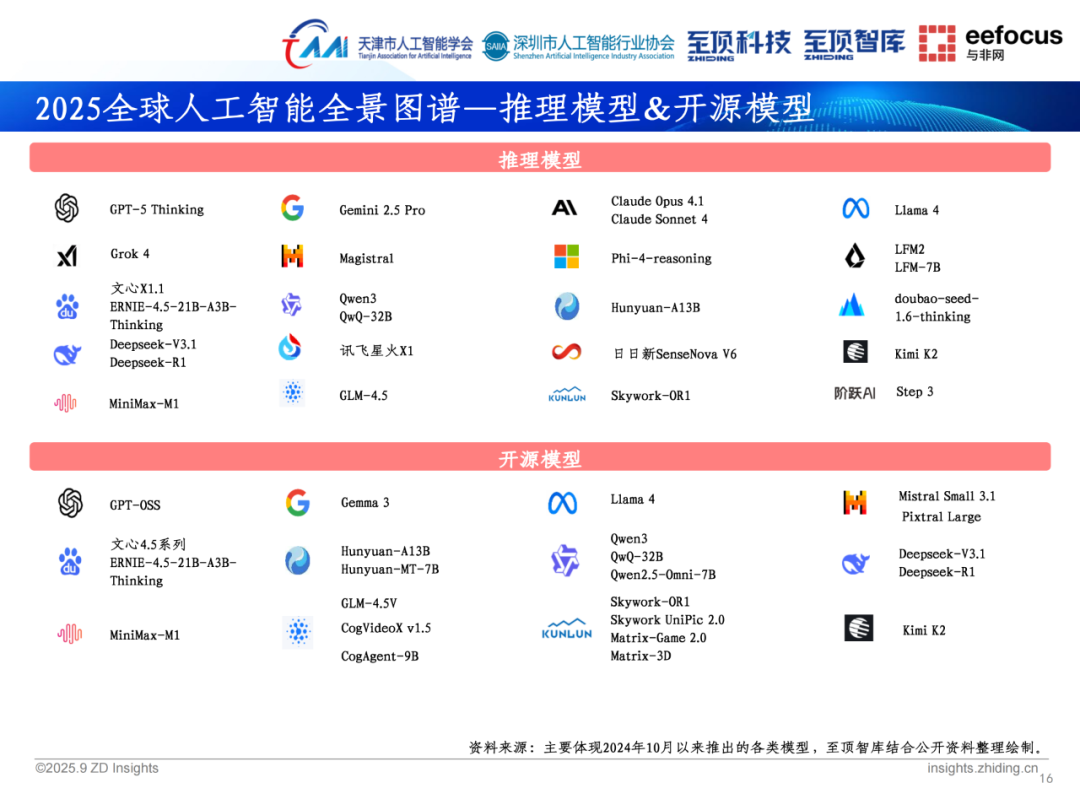
Task: Click the Zhipu dotted icon beside CogVideoX v1.5
Action: tap(298, 632)
